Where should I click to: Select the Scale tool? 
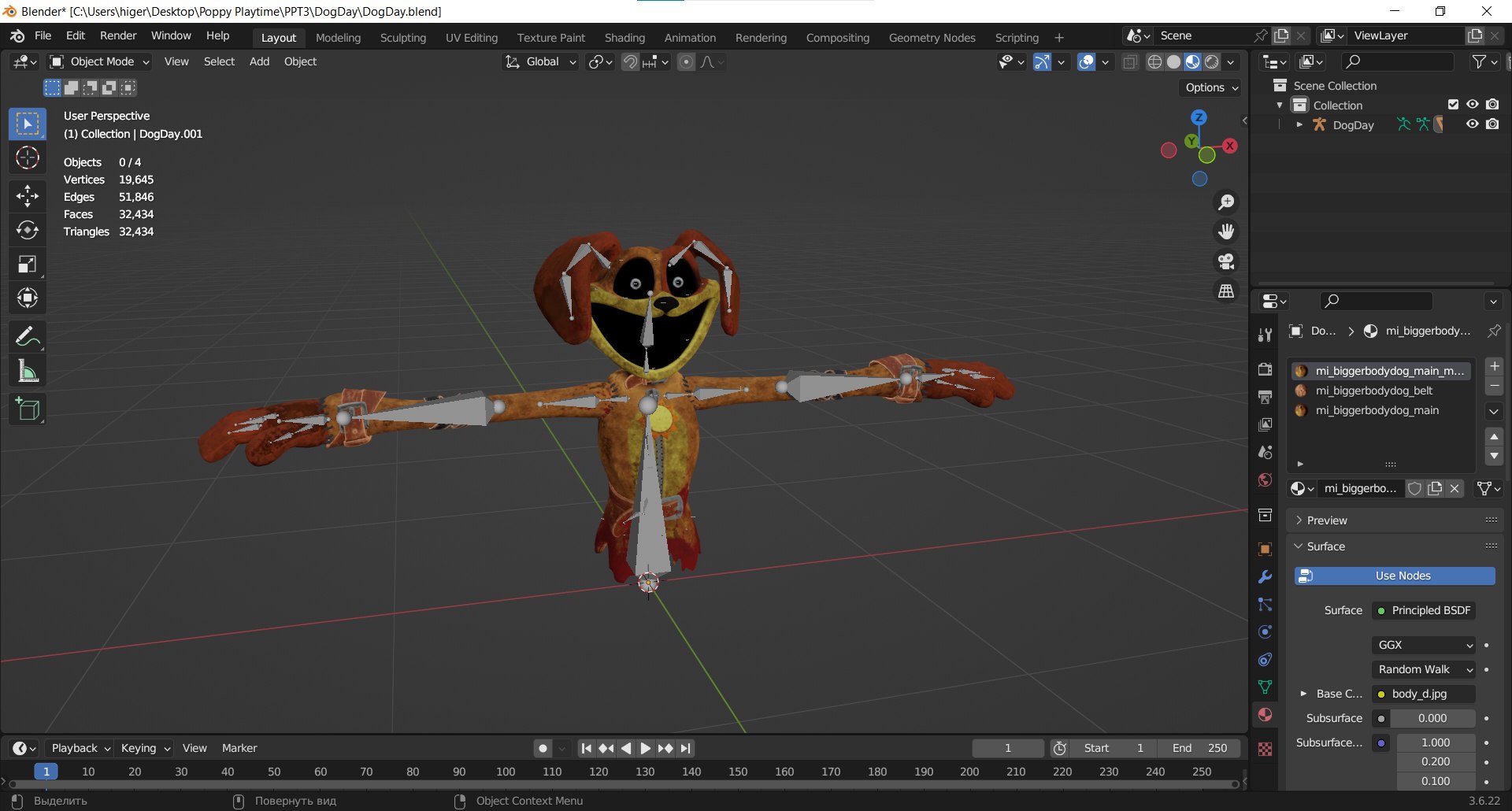(x=28, y=264)
